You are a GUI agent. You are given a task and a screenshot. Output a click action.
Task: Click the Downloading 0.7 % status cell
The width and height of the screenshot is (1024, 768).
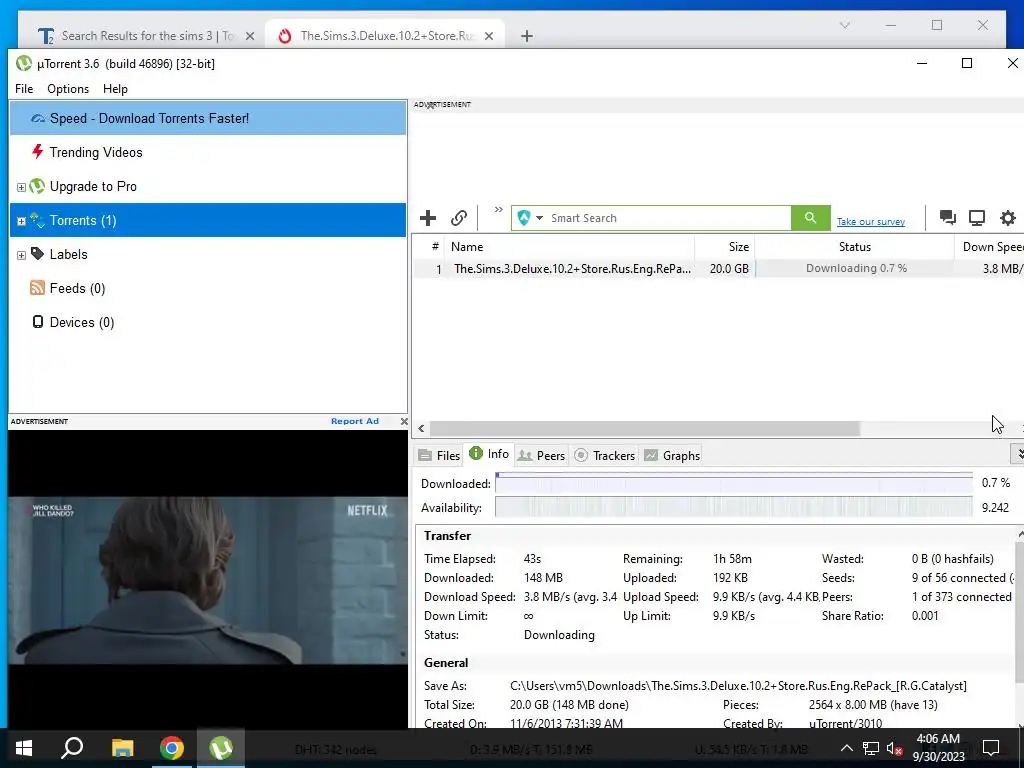[x=856, y=268]
